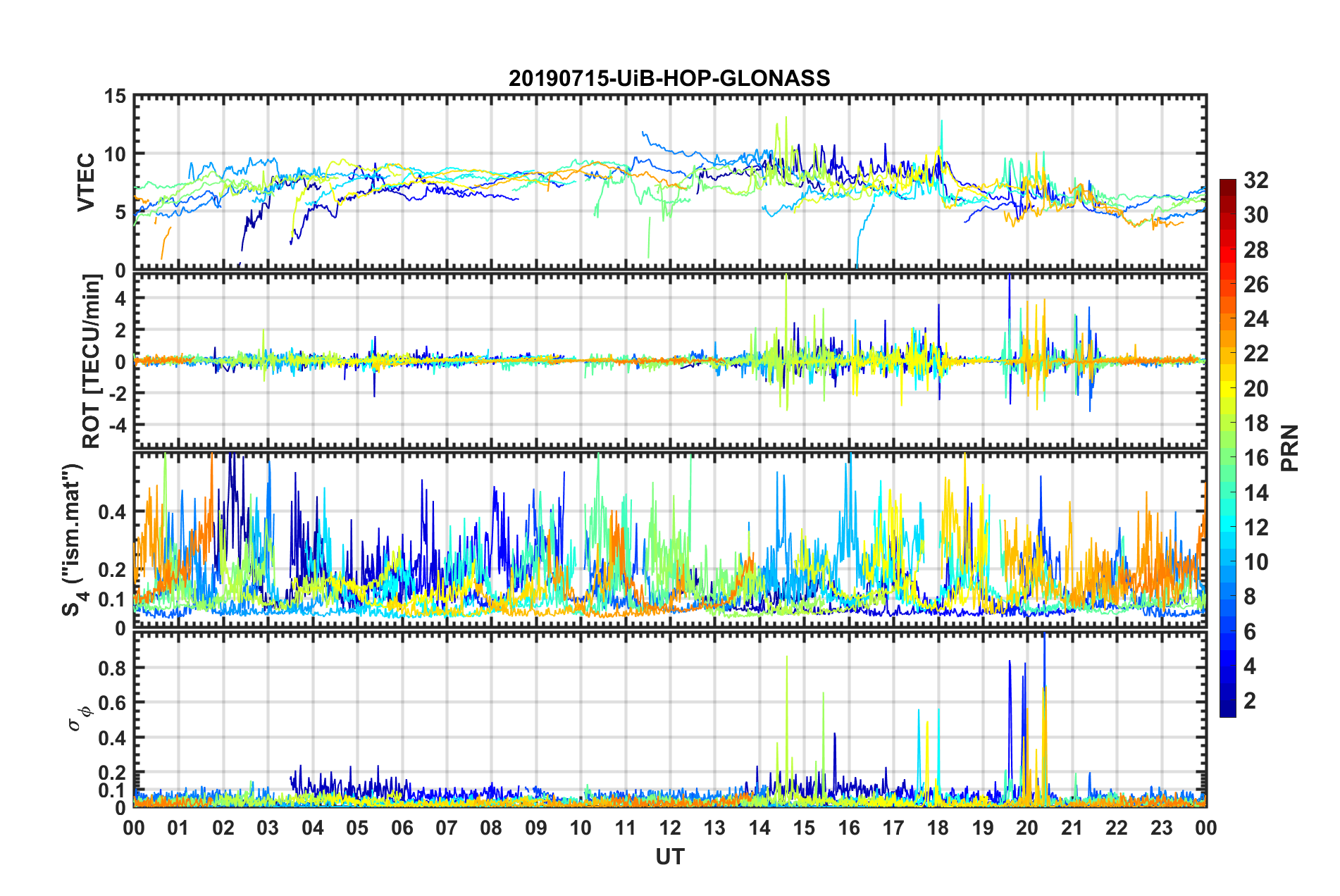Select the PRN colorbar label

coord(1290,448)
